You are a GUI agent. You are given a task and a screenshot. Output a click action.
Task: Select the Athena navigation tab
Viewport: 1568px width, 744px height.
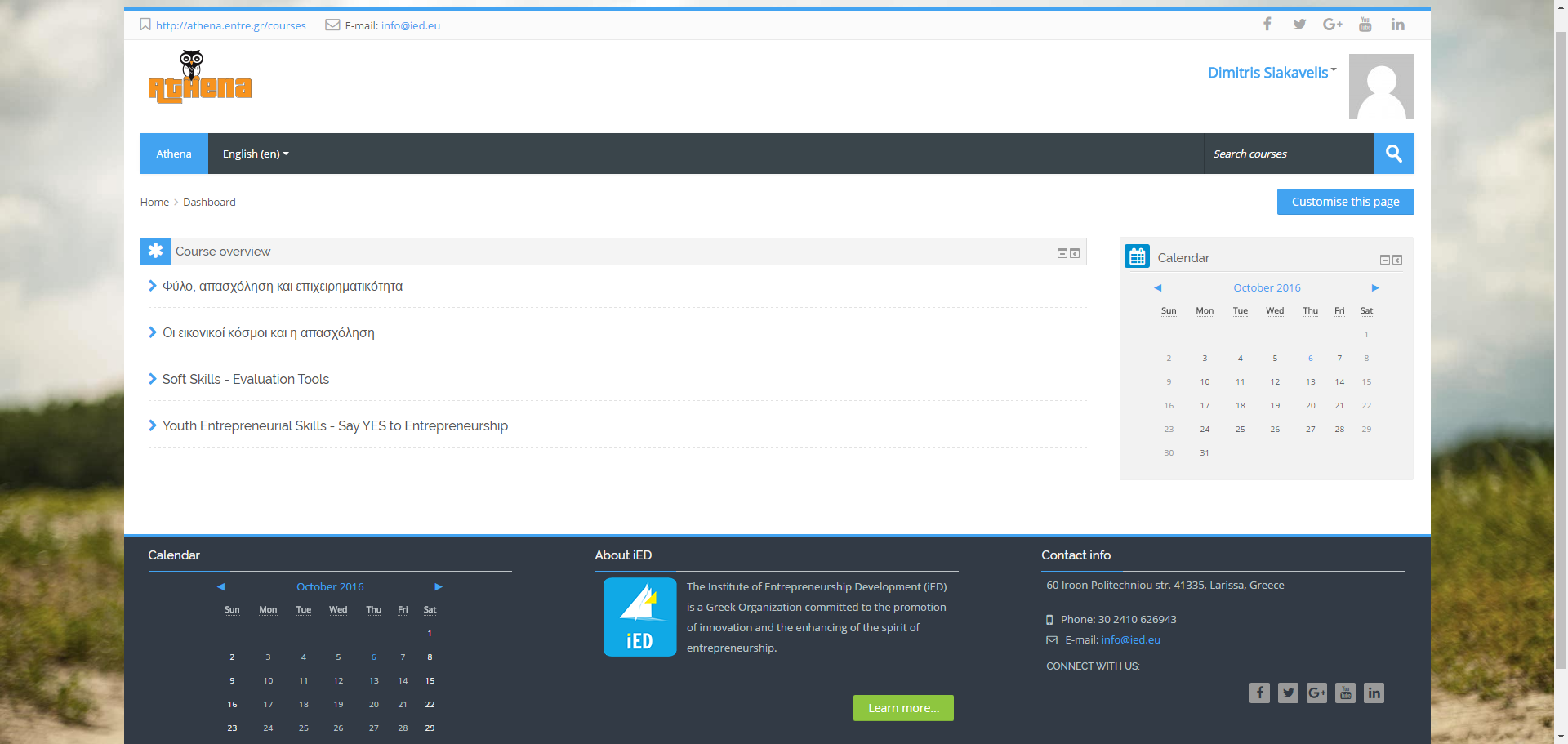pyautogui.click(x=174, y=154)
